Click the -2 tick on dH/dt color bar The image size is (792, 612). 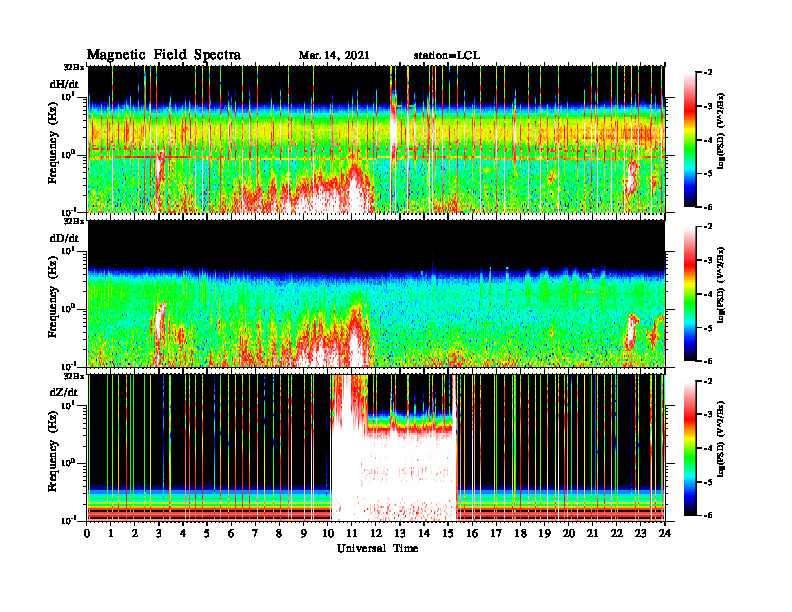pos(707,73)
